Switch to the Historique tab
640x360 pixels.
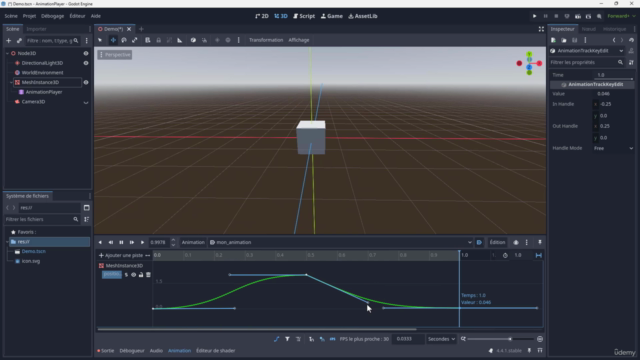click(614, 29)
